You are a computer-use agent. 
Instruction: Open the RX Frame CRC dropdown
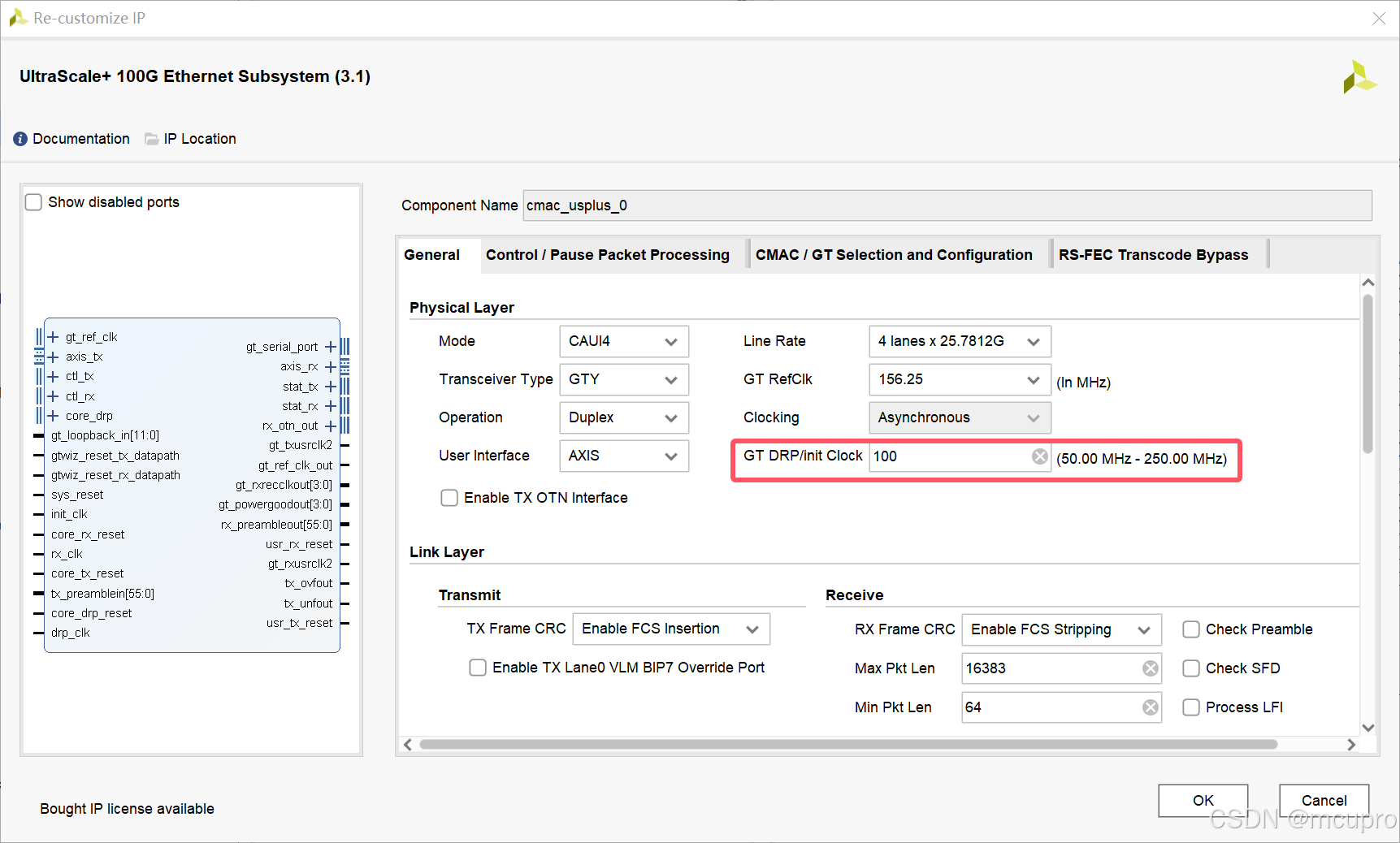click(x=1061, y=629)
